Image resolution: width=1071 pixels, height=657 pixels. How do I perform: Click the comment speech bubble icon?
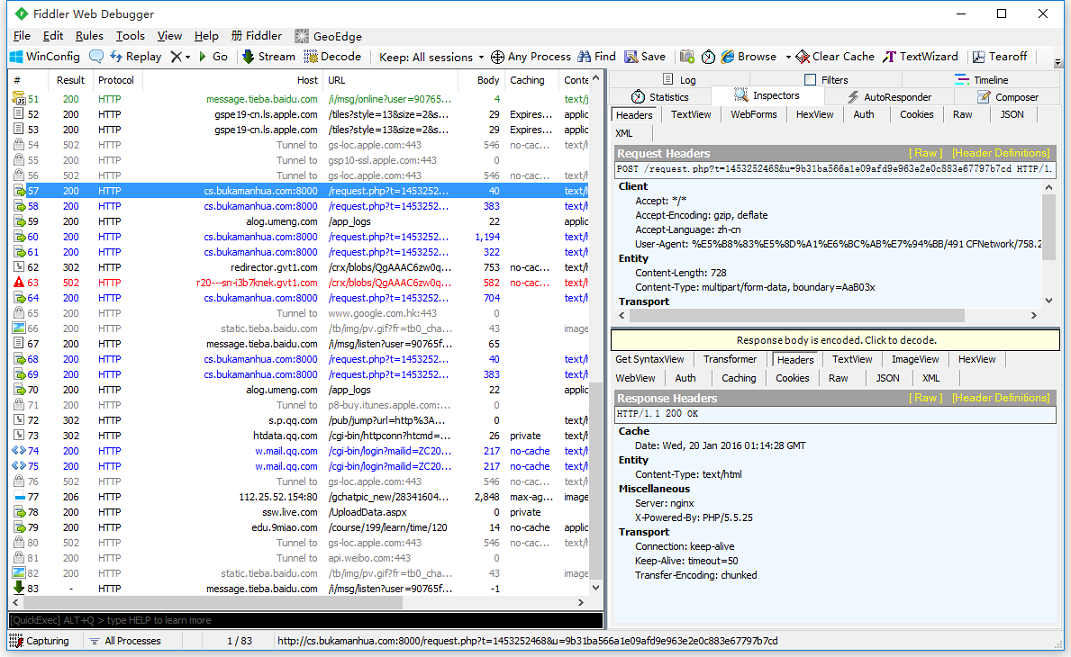click(96, 57)
